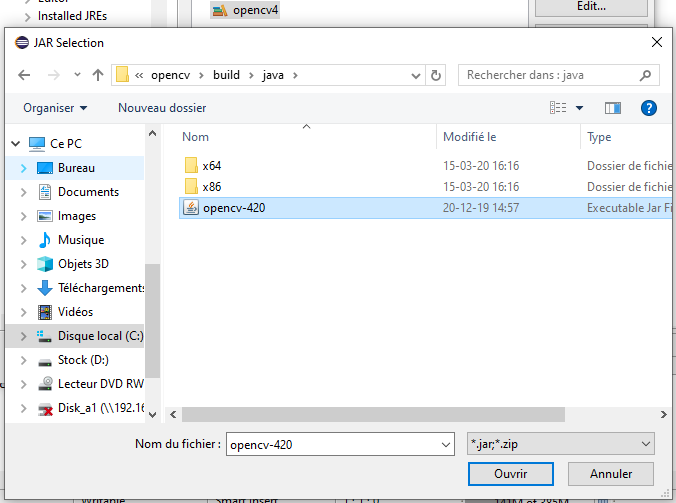Sort by the Type column header
The width and height of the screenshot is (676, 503).
point(599,137)
